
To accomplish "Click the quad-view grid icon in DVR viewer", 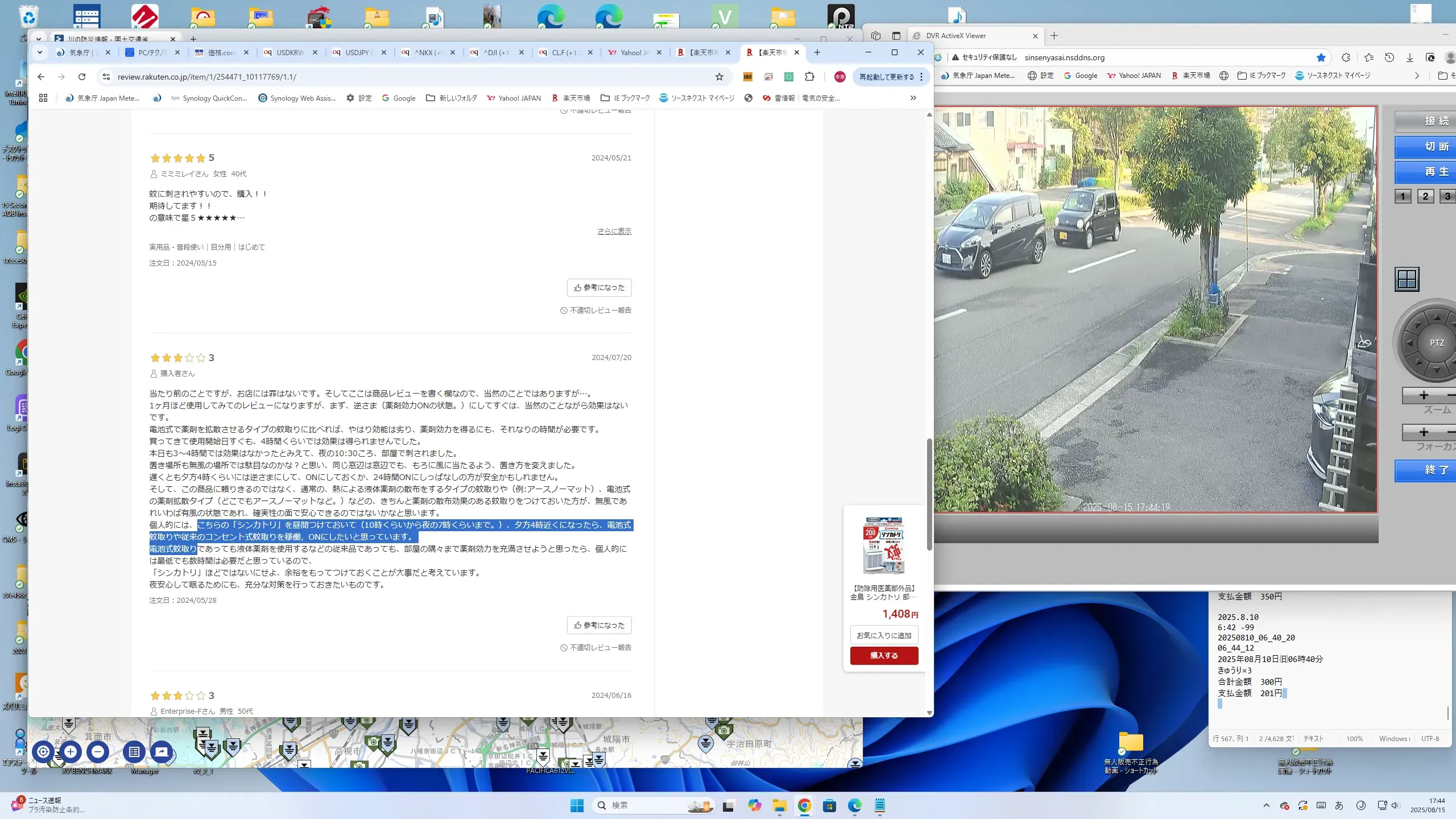I will 1407,279.
